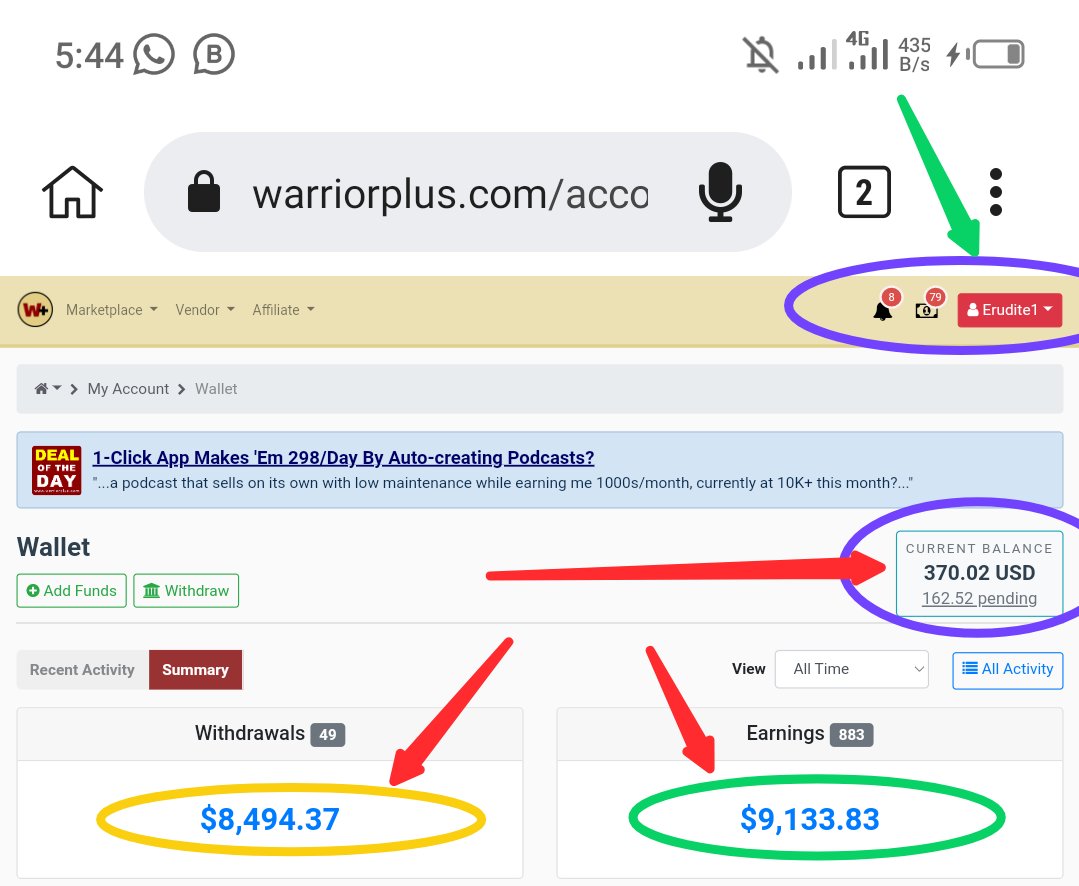Open the 1-Click App podcast deal link
This screenshot has width=1079, height=886.
343,457
